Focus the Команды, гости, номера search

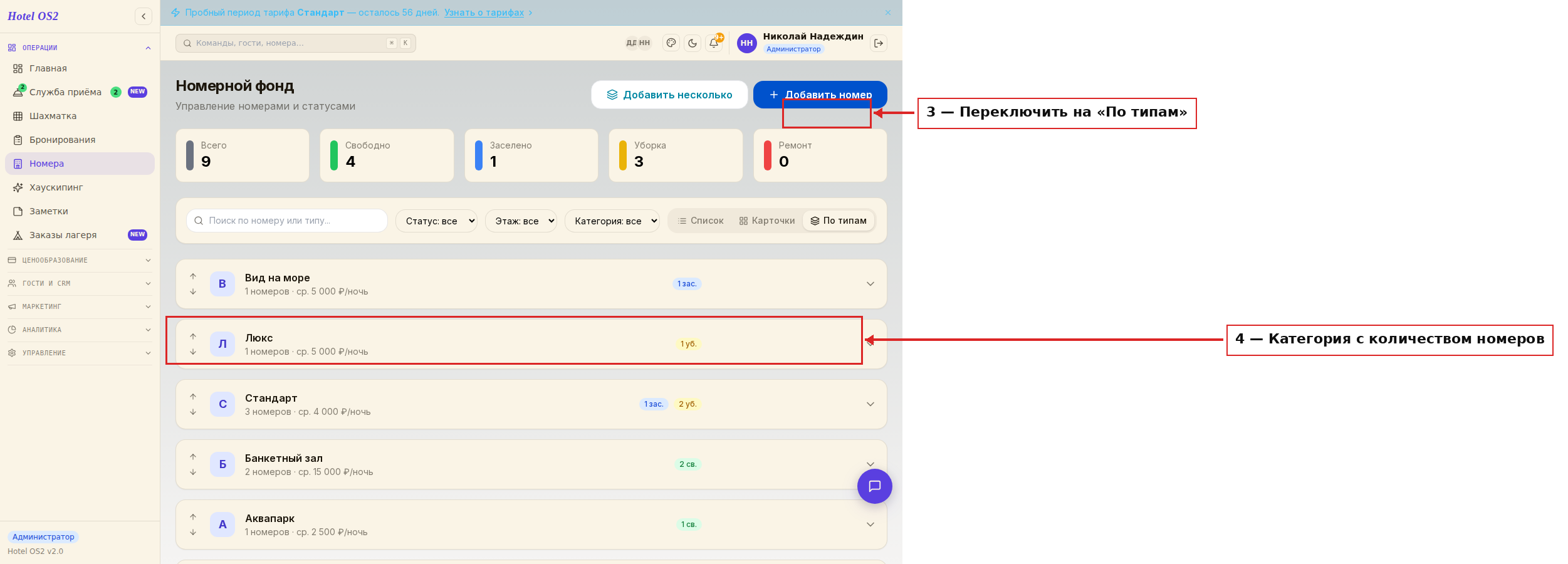[x=296, y=43]
